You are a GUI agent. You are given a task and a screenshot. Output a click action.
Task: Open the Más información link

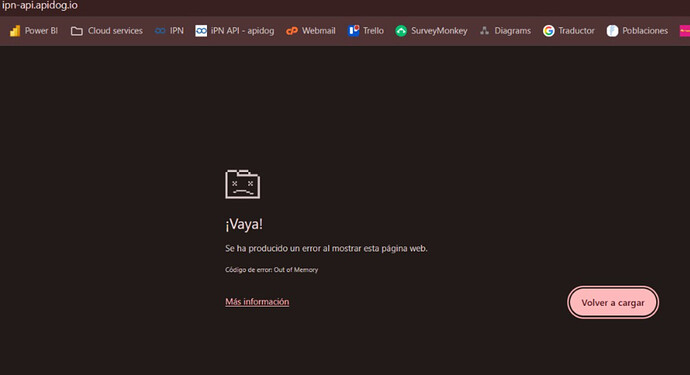tap(257, 301)
